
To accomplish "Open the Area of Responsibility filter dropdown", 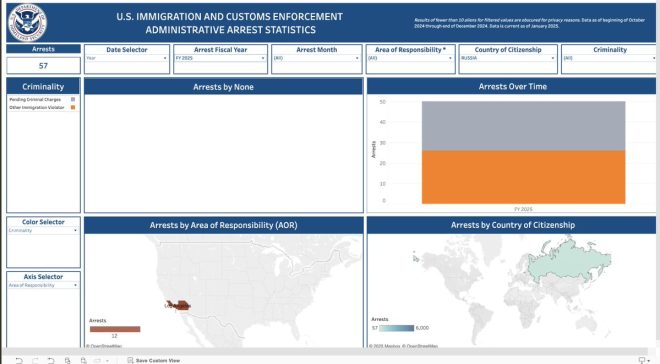I will pyautogui.click(x=410, y=58).
